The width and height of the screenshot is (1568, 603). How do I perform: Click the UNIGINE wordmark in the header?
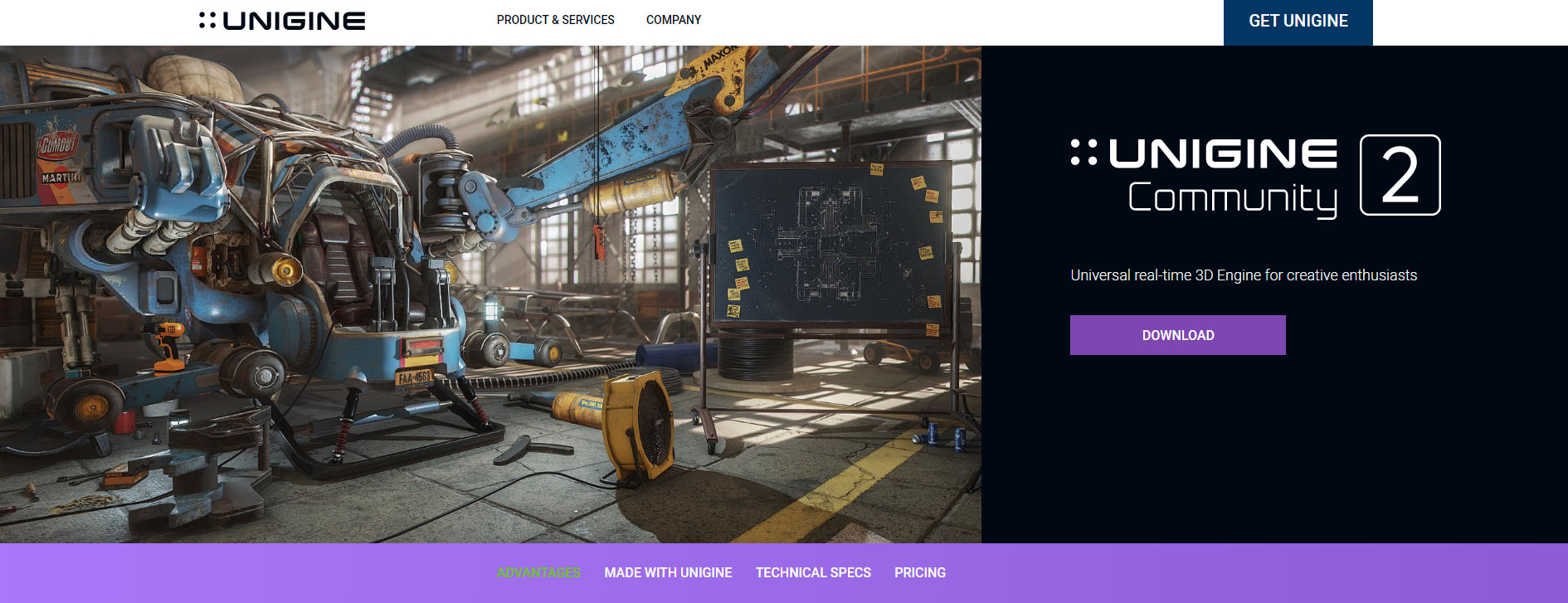coord(294,21)
